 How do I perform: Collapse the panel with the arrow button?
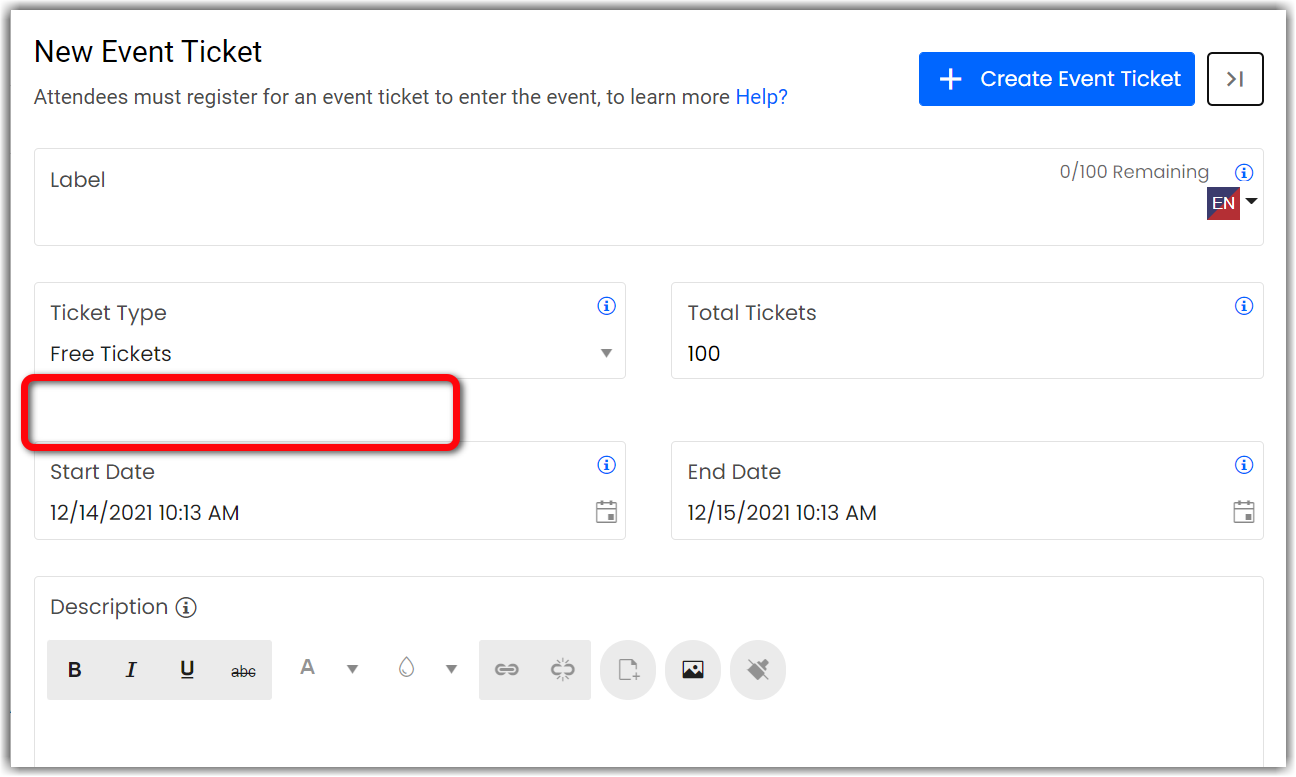[x=1235, y=79]
